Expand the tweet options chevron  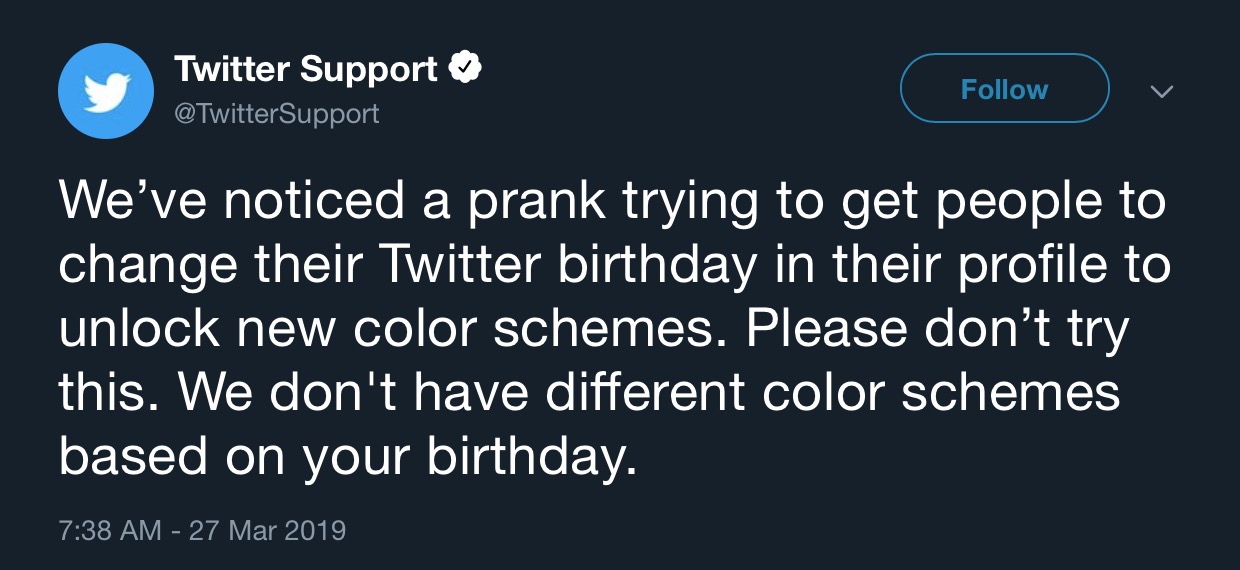1161,91
